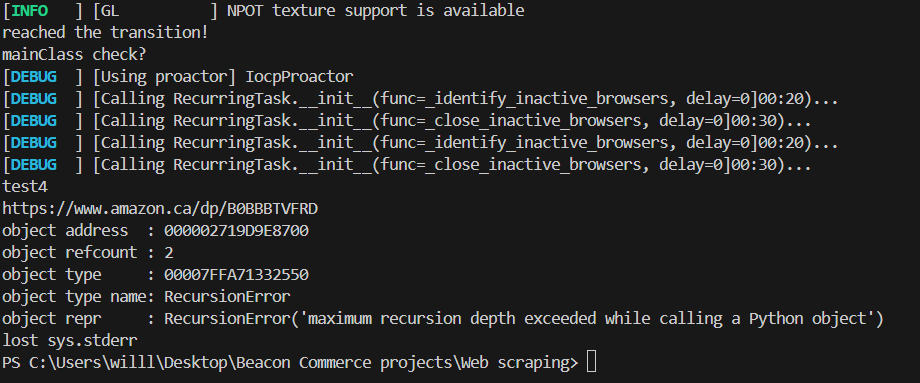Select the green INFO log tag
920x383 pixels.
29,11
